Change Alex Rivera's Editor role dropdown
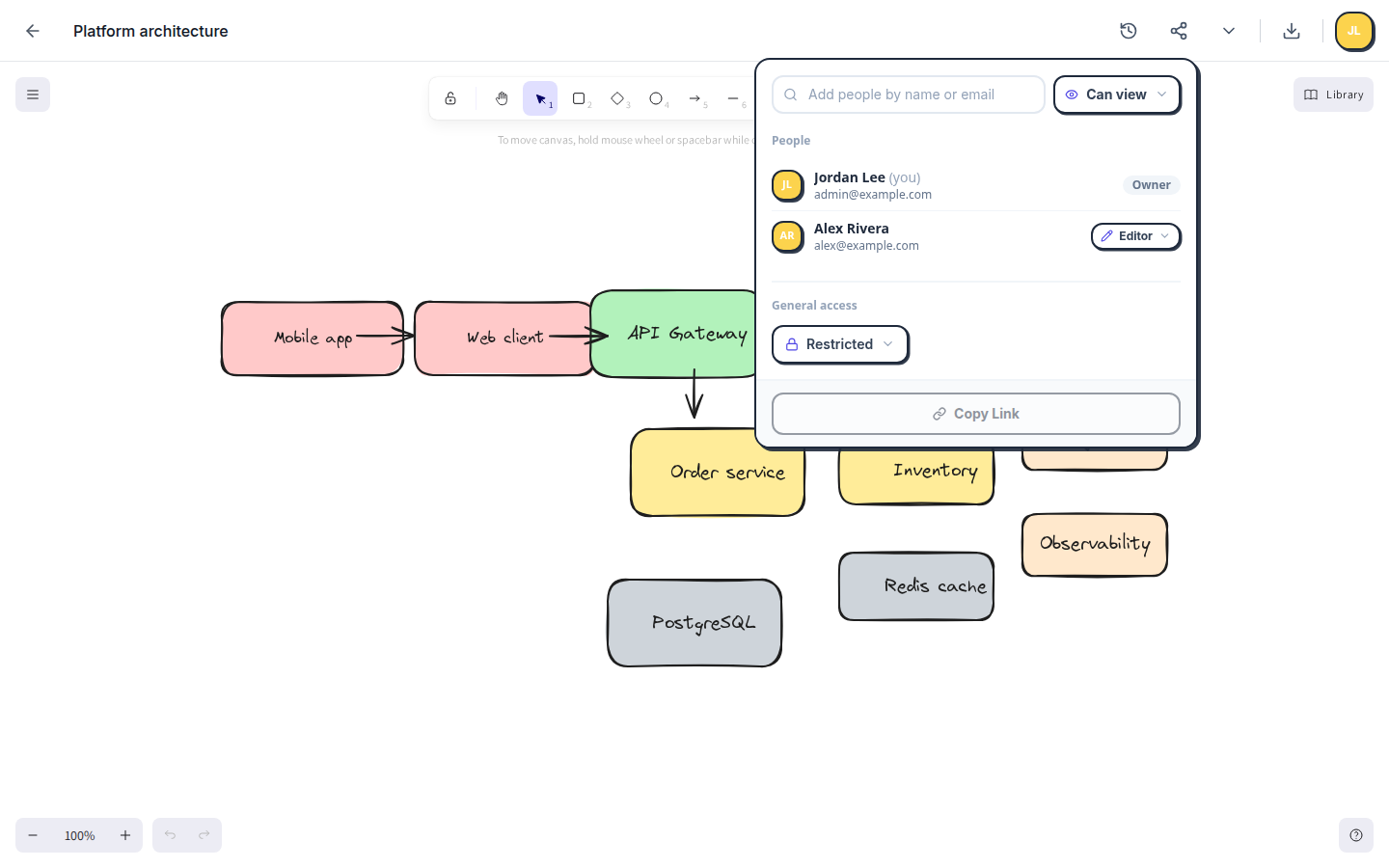The height and width of the screenshot is (868, 1389). pos(1135,236)
